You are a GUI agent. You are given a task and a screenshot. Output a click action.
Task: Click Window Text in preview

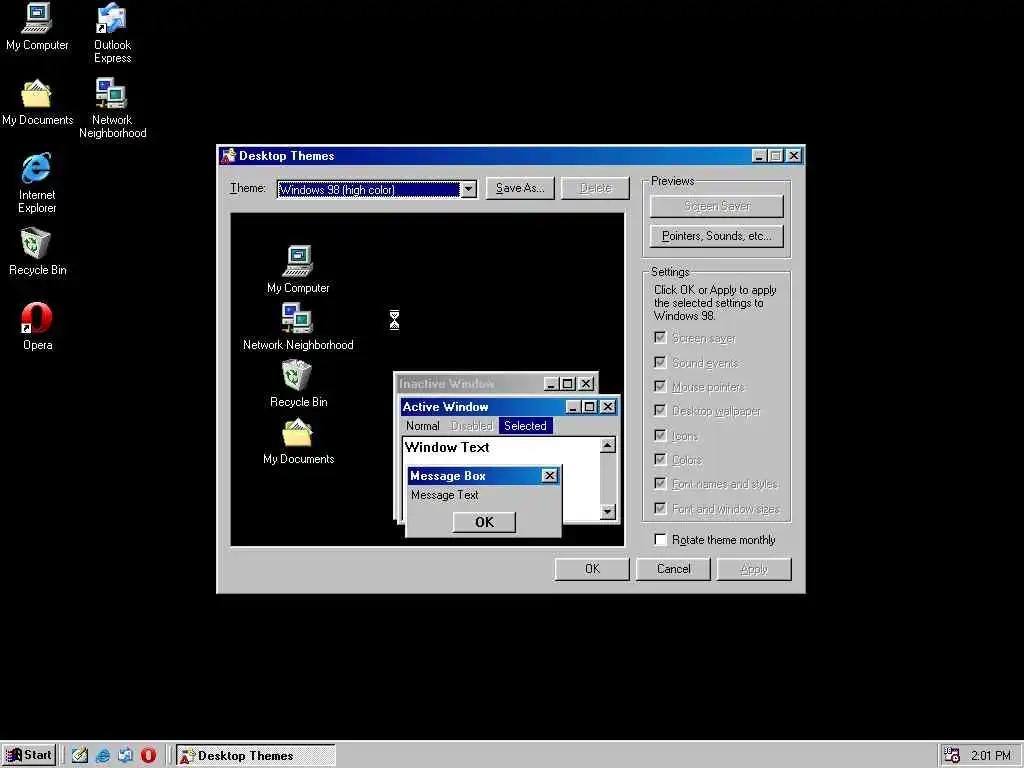tap(447, 447)
